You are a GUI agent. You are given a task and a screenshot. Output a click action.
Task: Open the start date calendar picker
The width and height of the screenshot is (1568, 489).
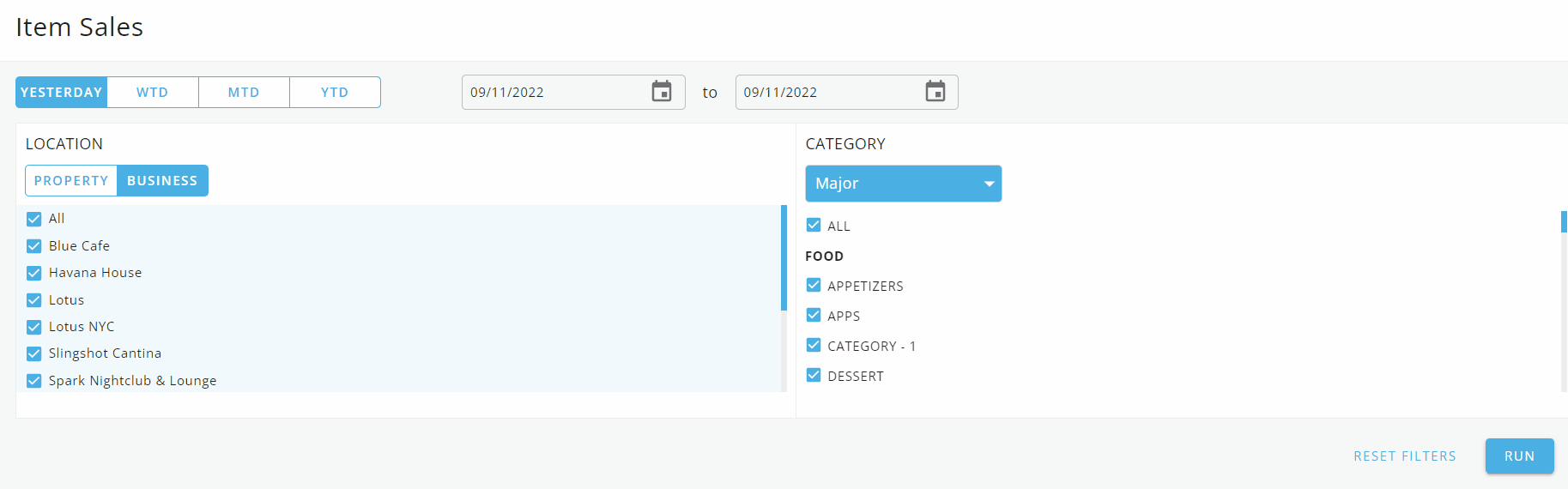click(x=661, y=92)
